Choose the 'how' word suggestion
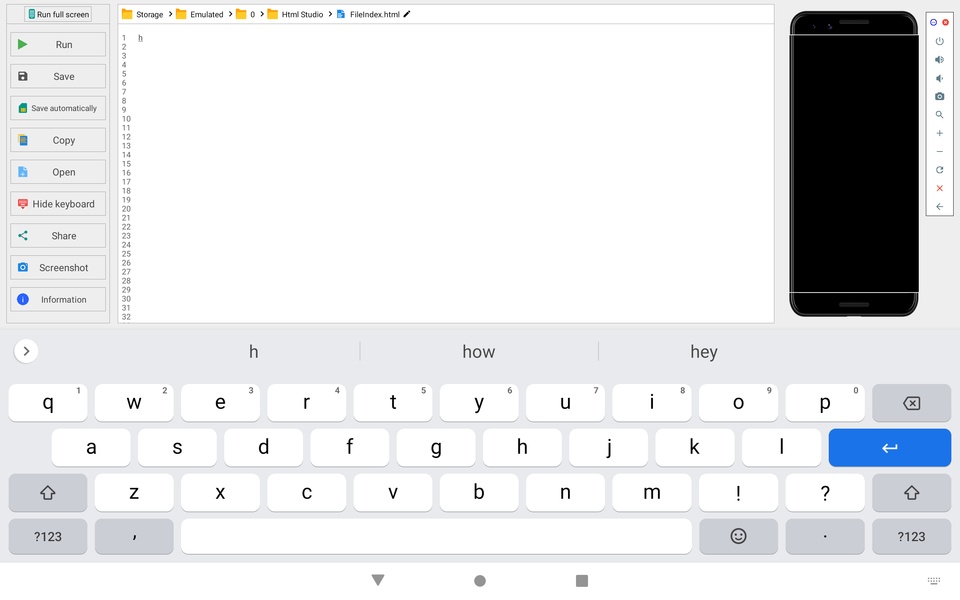This screenshot has height=600, width=960. point(478,351)
